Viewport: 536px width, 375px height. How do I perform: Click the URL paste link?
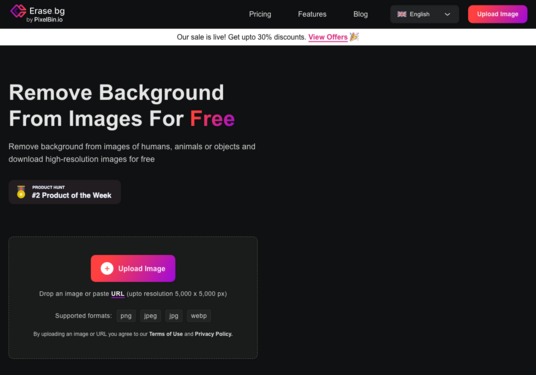118,294
